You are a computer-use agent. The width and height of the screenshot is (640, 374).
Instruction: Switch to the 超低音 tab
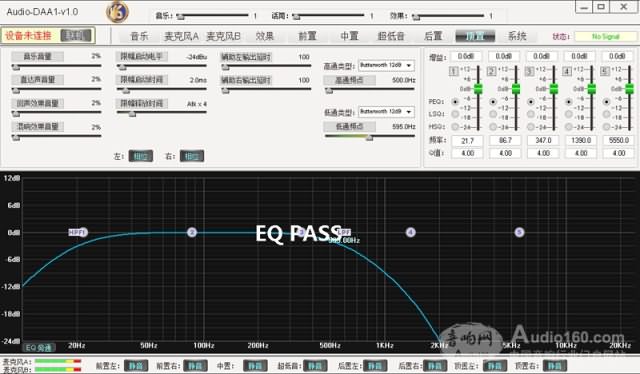tap(391, 36)
